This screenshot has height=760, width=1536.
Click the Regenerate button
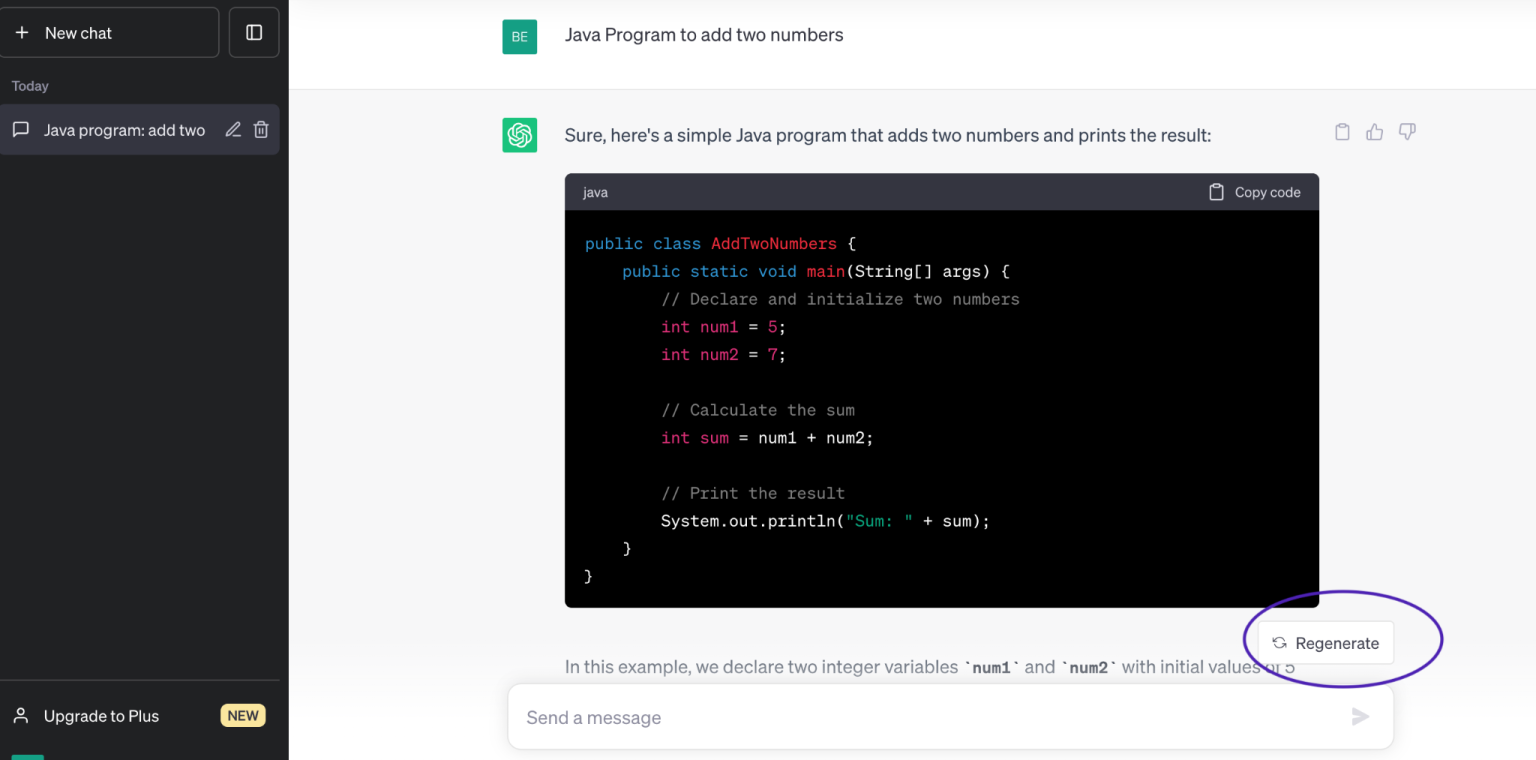[1325, 642]
